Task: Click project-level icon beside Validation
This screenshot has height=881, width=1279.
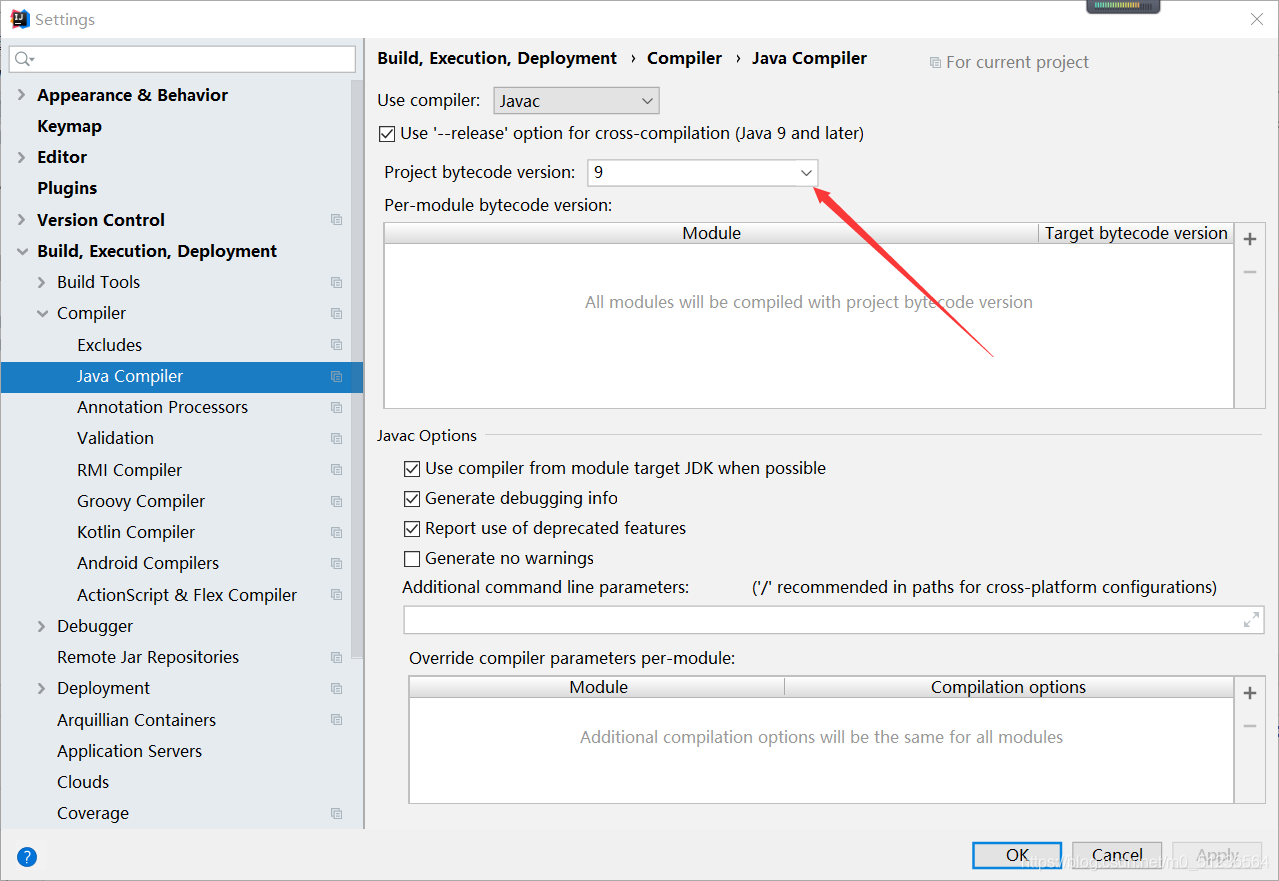Action: pyautogui.click(x=336, y=438)
